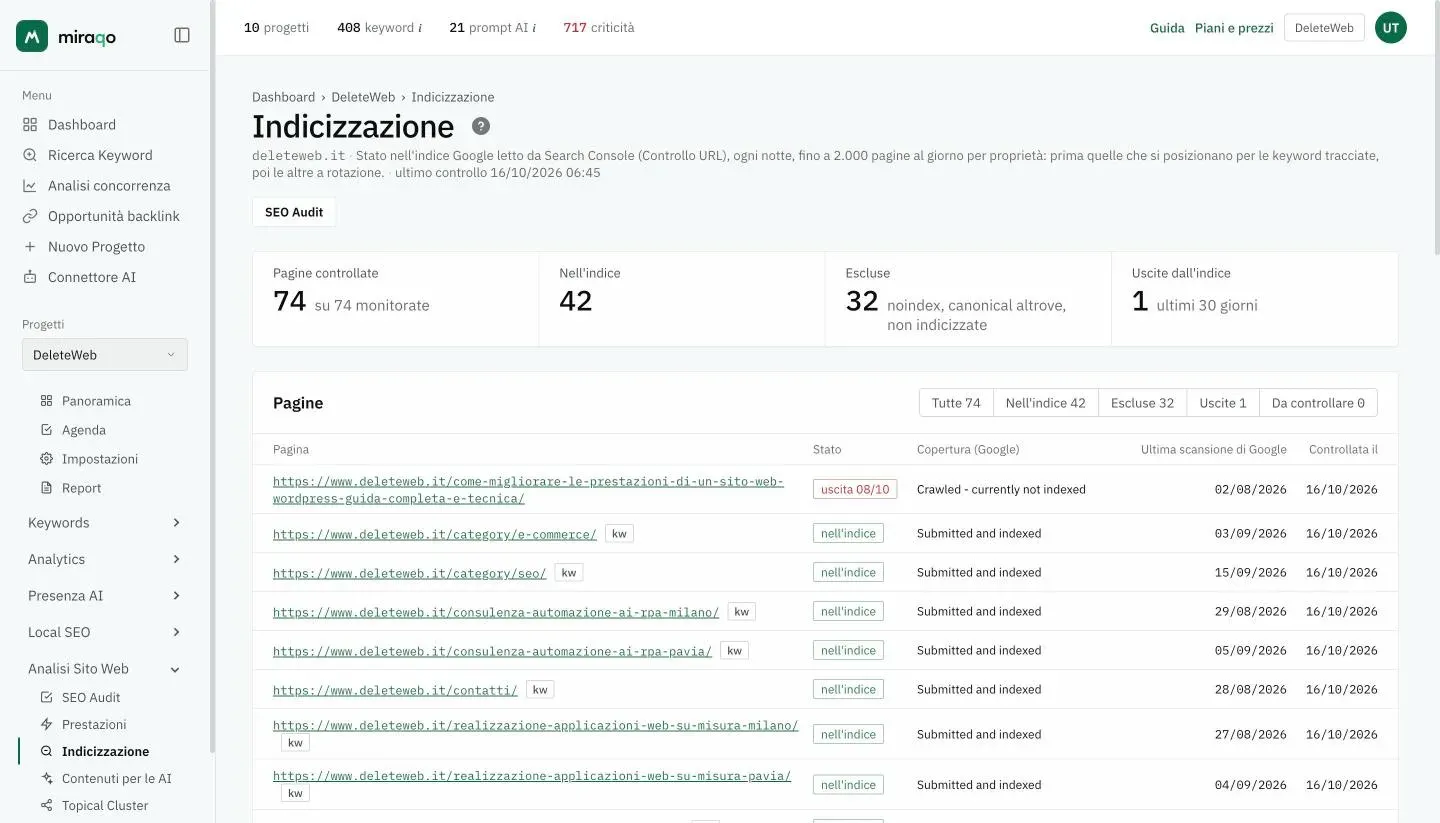Viewport: 1440px width, 823px height.
Task: Click the Report document icon
Action: 46,488
